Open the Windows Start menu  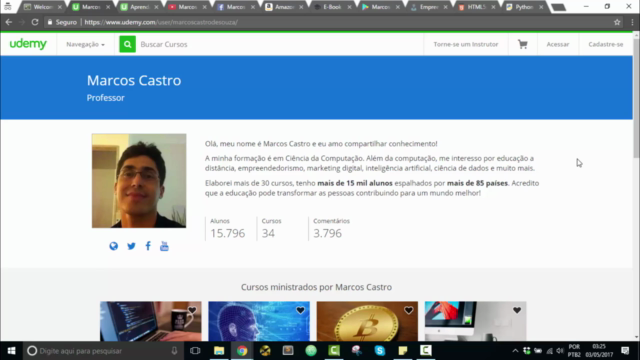11,351
